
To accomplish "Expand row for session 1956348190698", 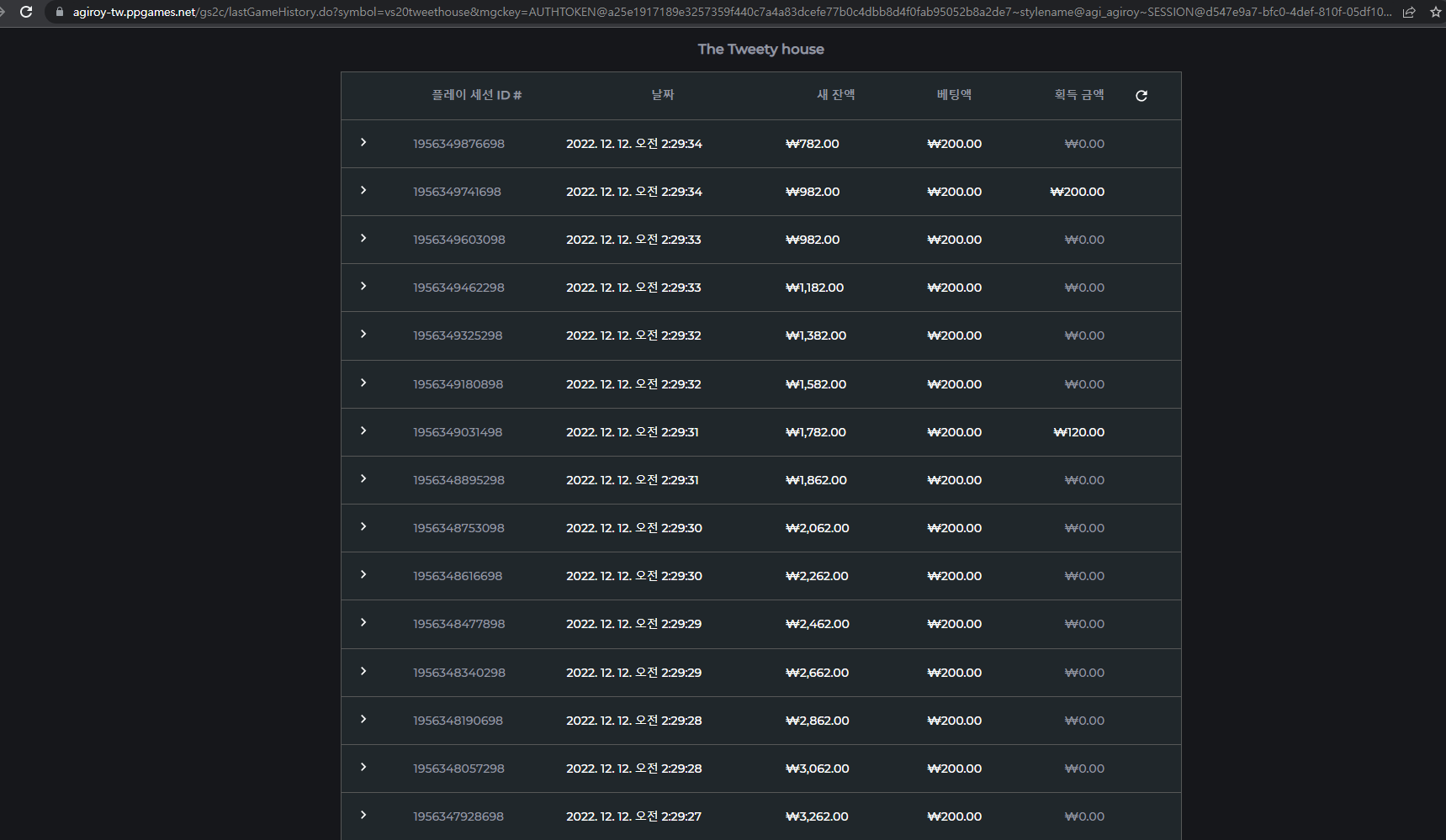I will click(363, 719).
